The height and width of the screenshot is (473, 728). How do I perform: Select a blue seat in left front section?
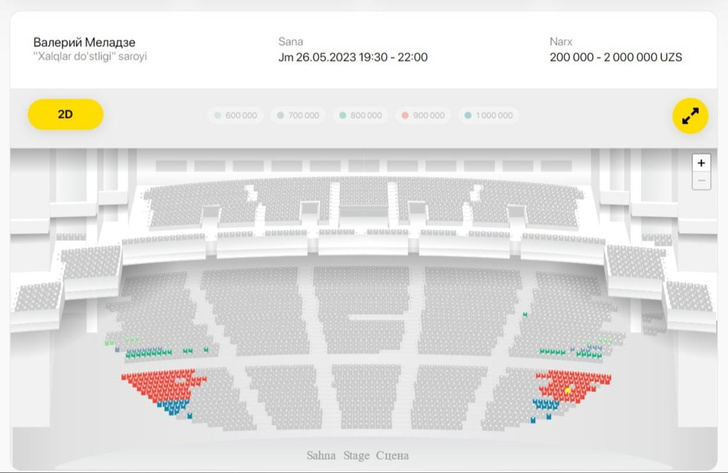point(176,408)
